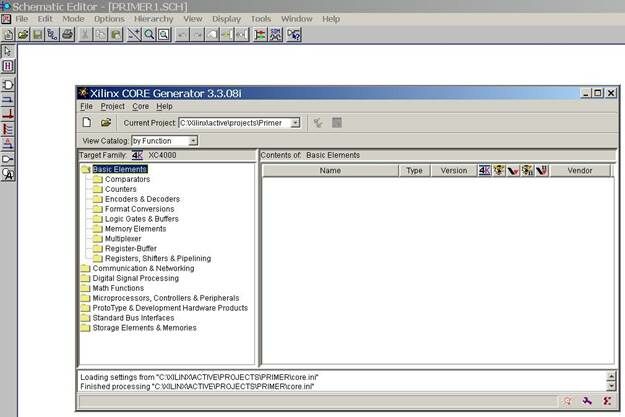Click the Open Project folder icon in CORE Generator
The height and width of the screenshot is (417, 625).
click(x=106, y=122)
